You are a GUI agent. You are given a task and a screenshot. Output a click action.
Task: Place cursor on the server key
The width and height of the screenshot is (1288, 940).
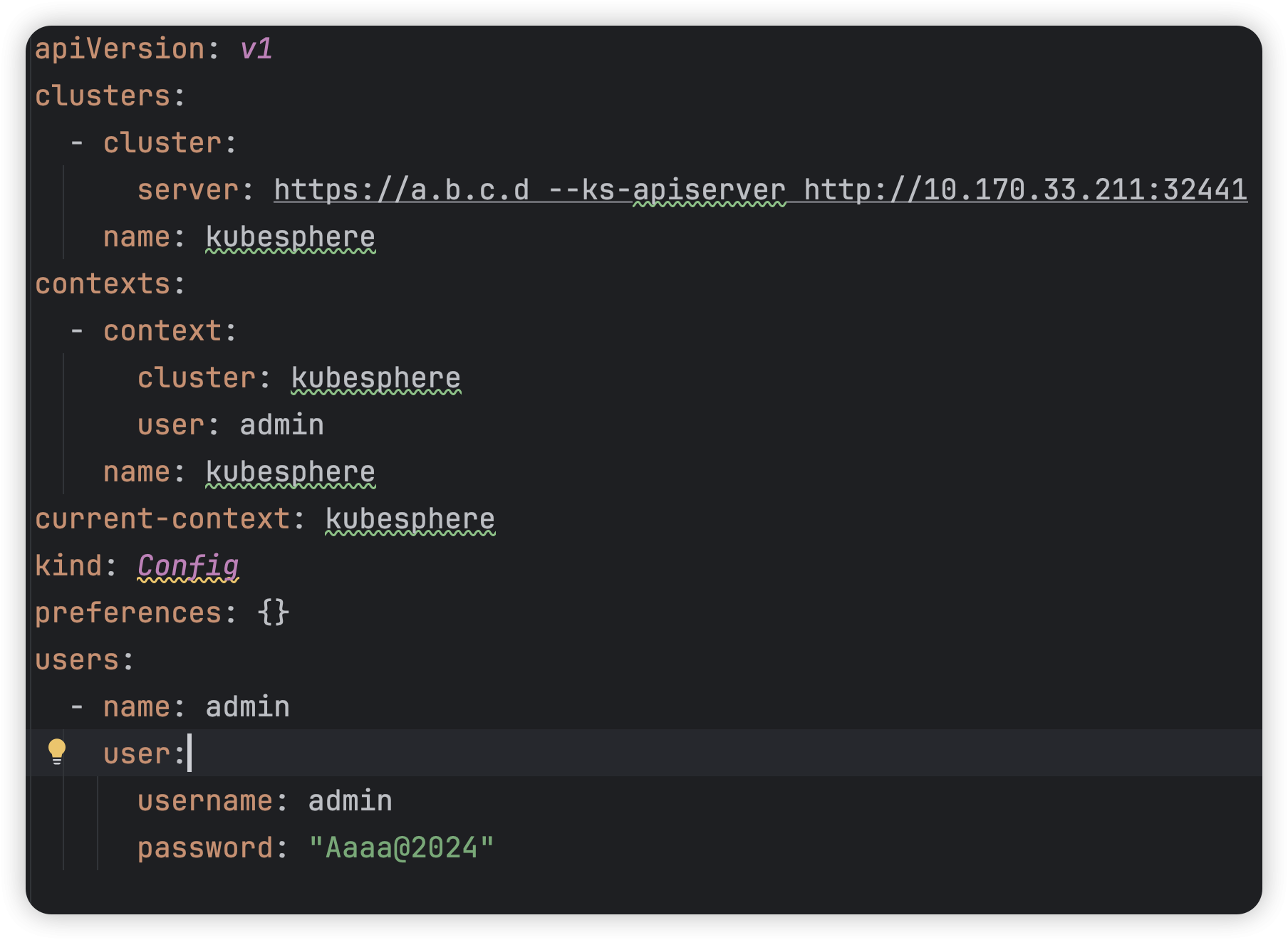tap(188, 190)
